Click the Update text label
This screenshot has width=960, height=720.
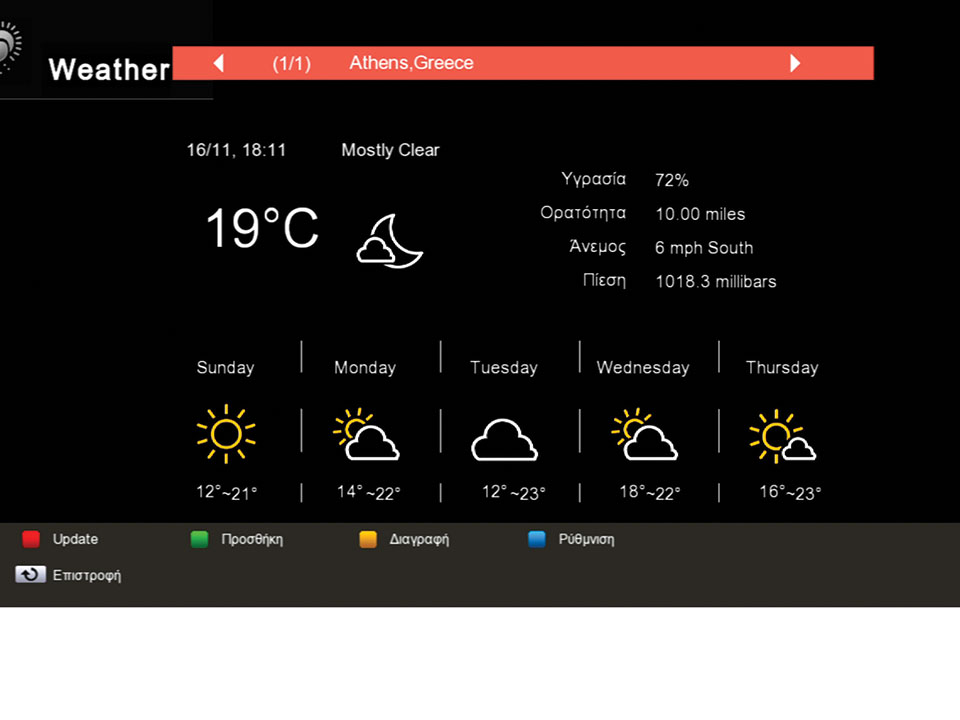[75, 539]
